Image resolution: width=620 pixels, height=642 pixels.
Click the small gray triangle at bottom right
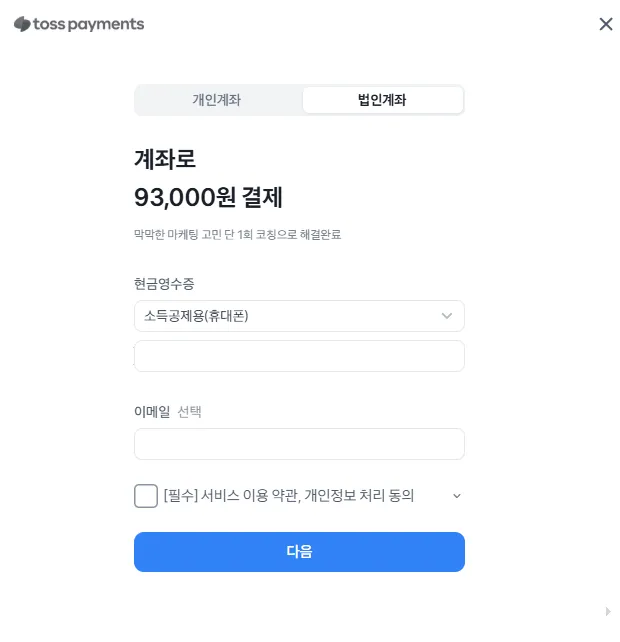point(608,611)
